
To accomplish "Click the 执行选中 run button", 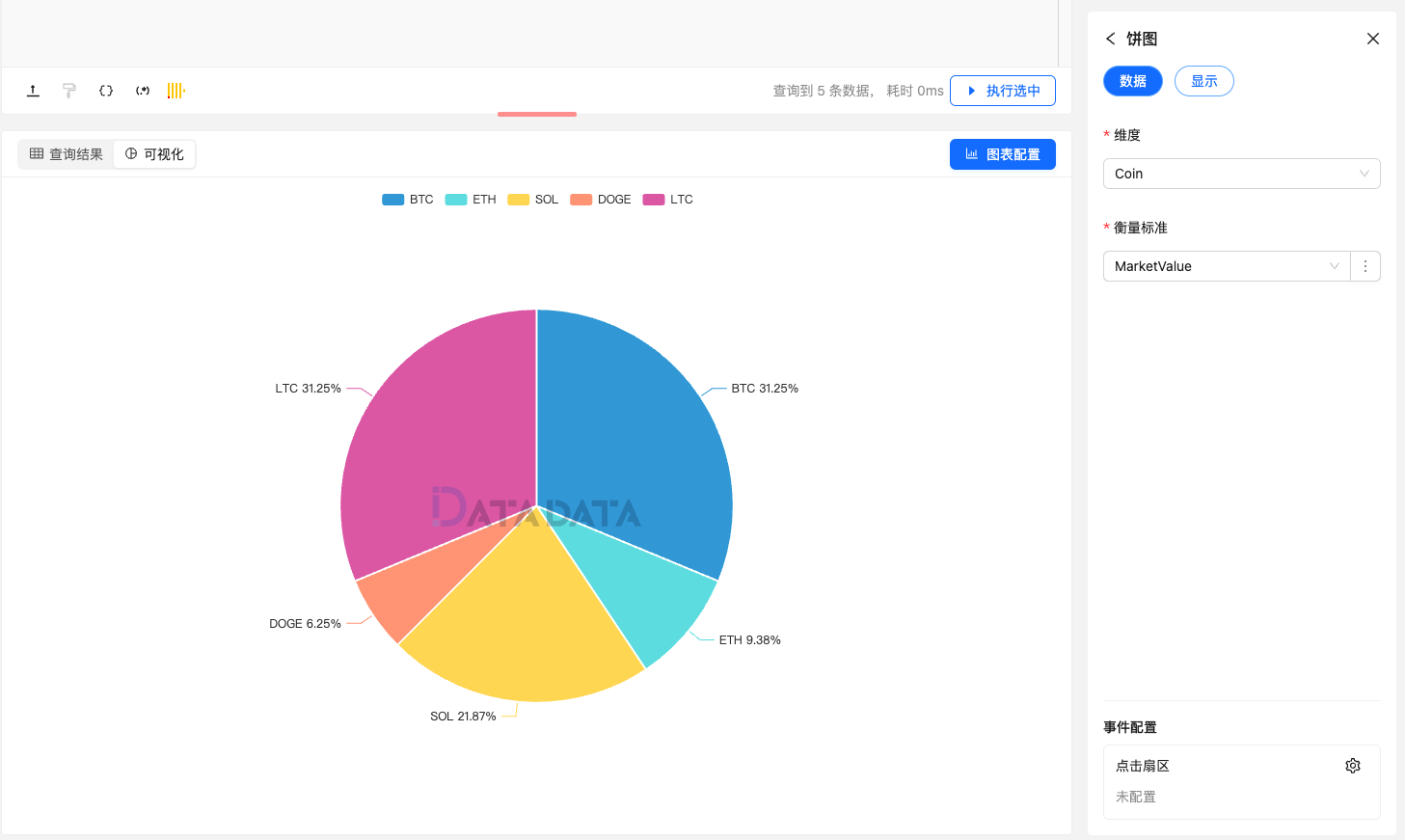I will coord(1003,91).
